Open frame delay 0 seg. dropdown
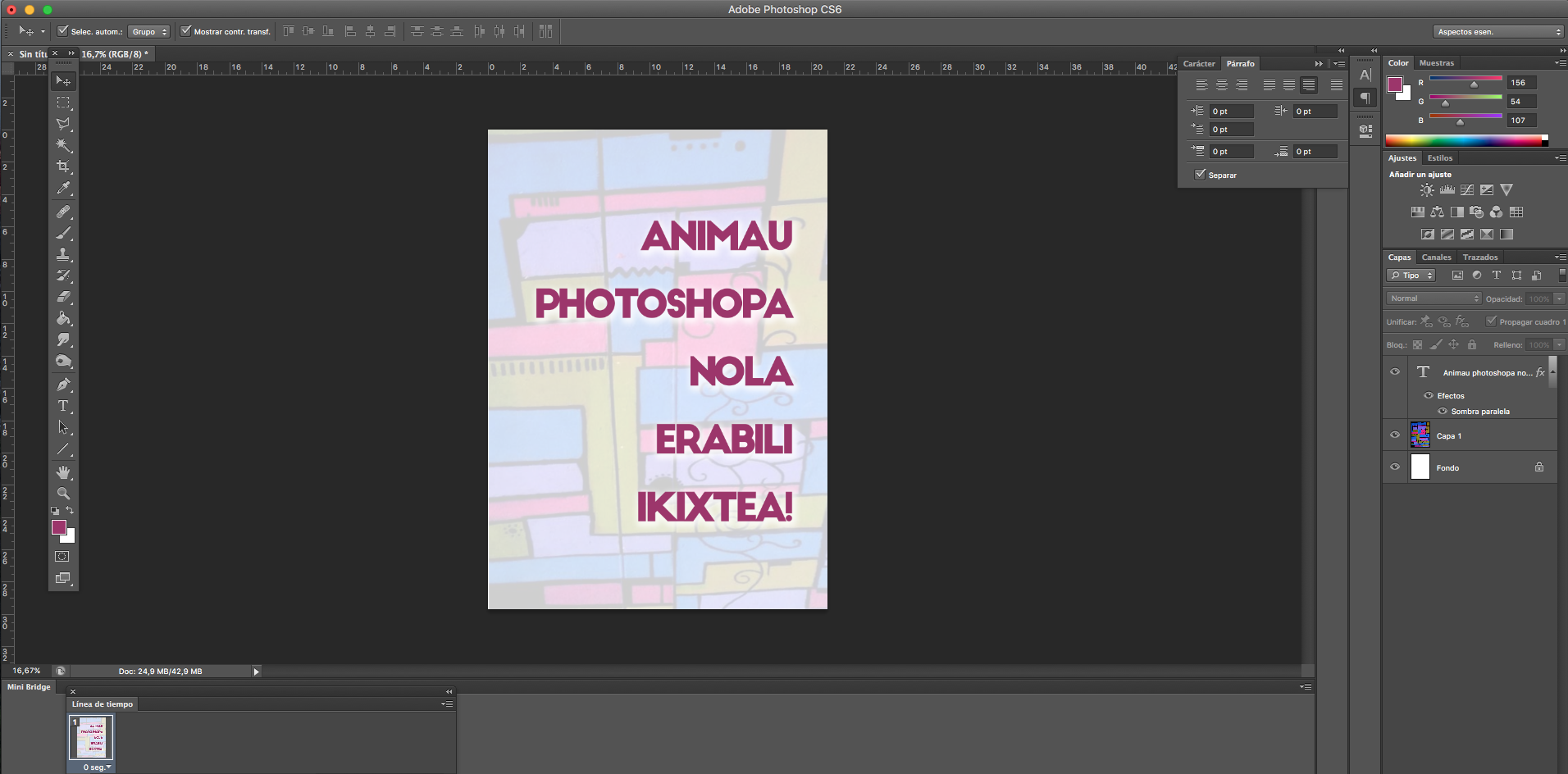Image resolution: width=1568 pixels, height=774 pixels. point(98,767)
